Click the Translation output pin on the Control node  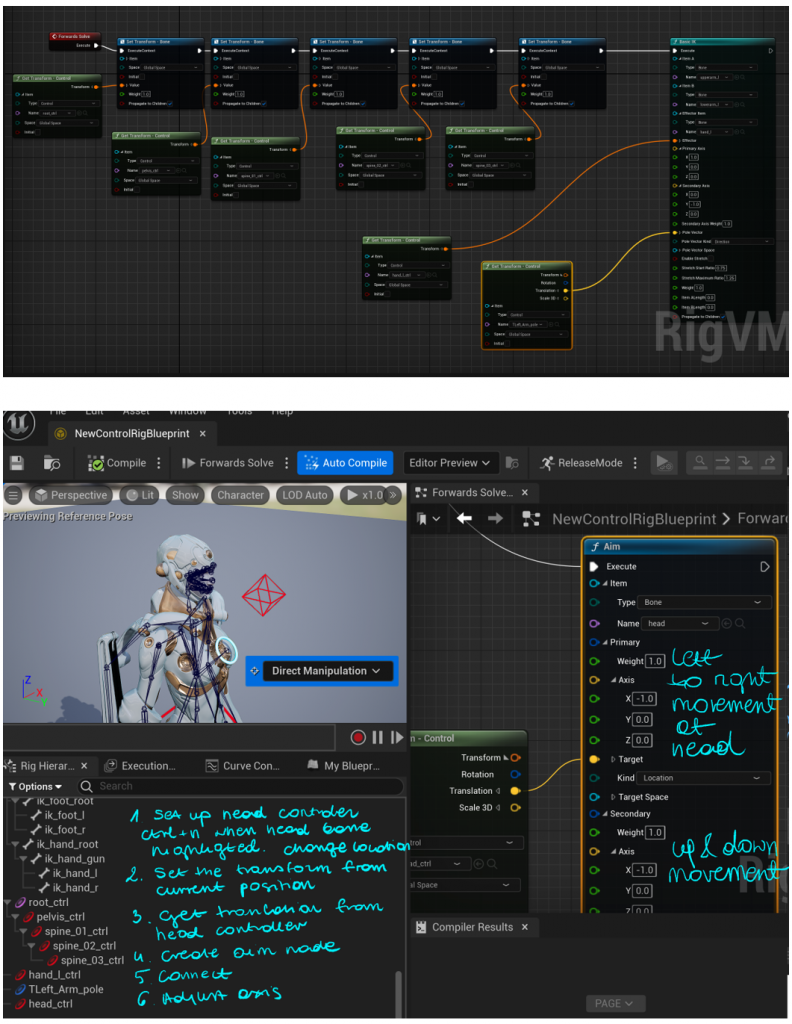pos(515,791)
